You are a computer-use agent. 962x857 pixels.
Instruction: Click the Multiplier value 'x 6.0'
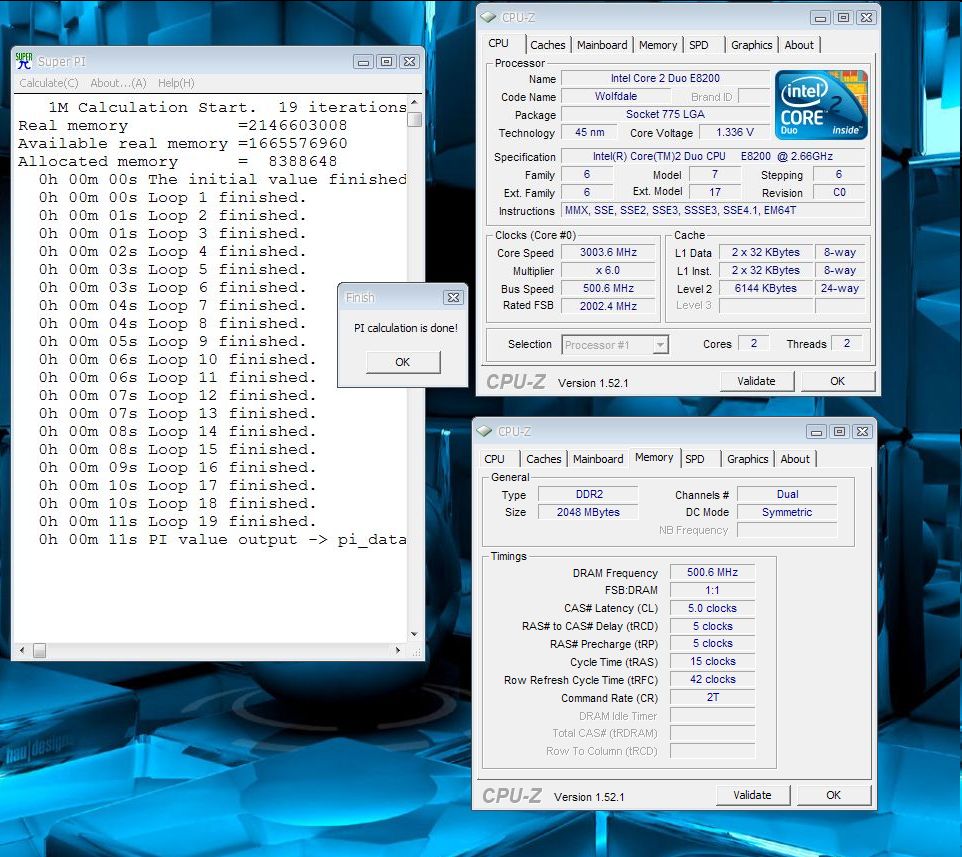pos(608,271)
